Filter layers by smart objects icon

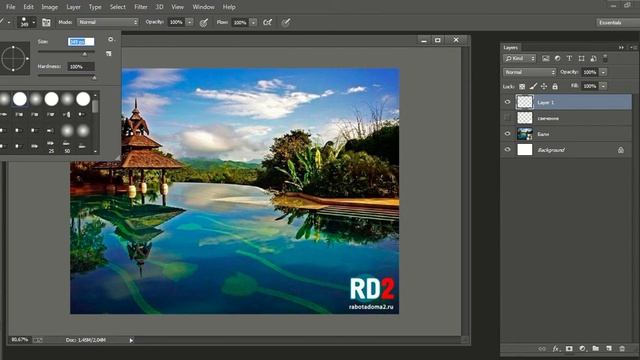coord(593,58)
